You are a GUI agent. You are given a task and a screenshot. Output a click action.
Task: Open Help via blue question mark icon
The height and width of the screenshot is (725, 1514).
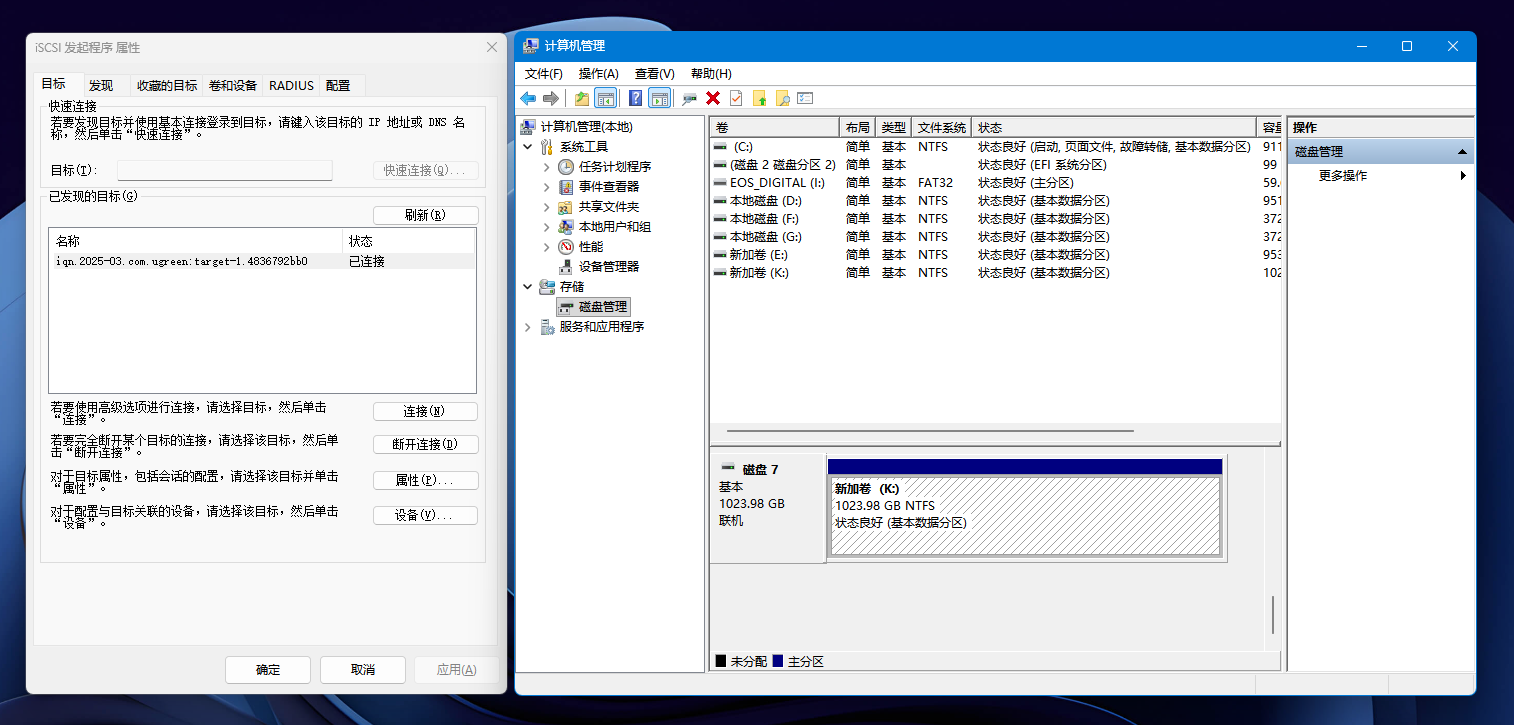tap(635, 98)
